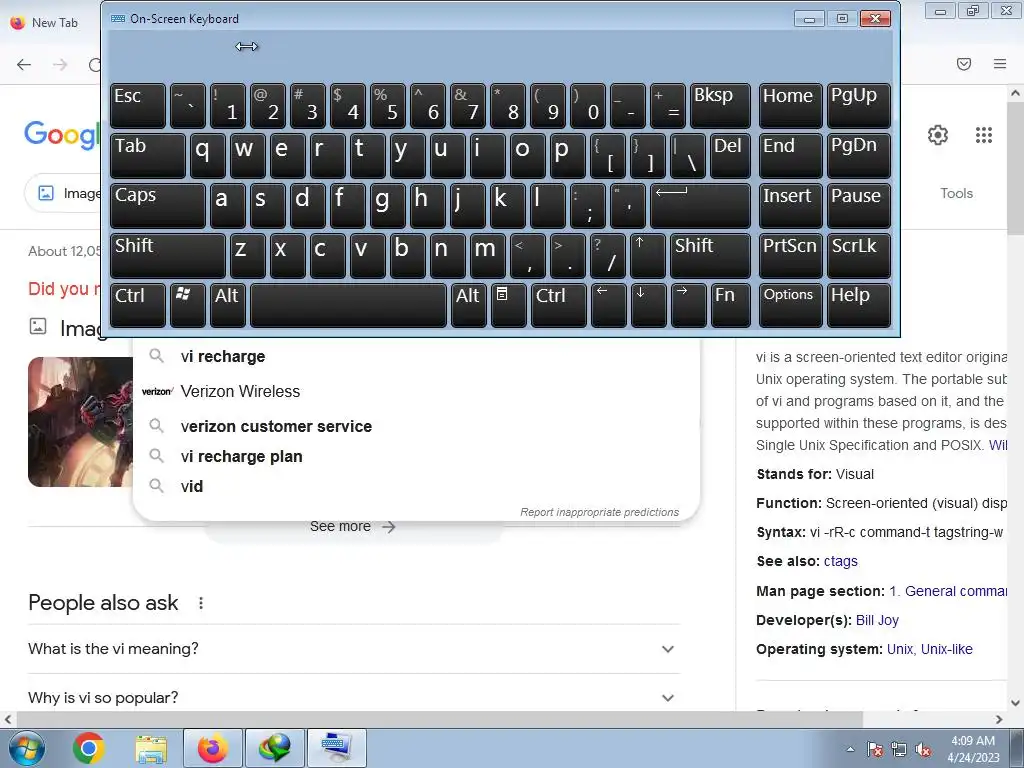Click search icon beside vi recharge suggestion
1024x768 pixels.
(156, 356)
